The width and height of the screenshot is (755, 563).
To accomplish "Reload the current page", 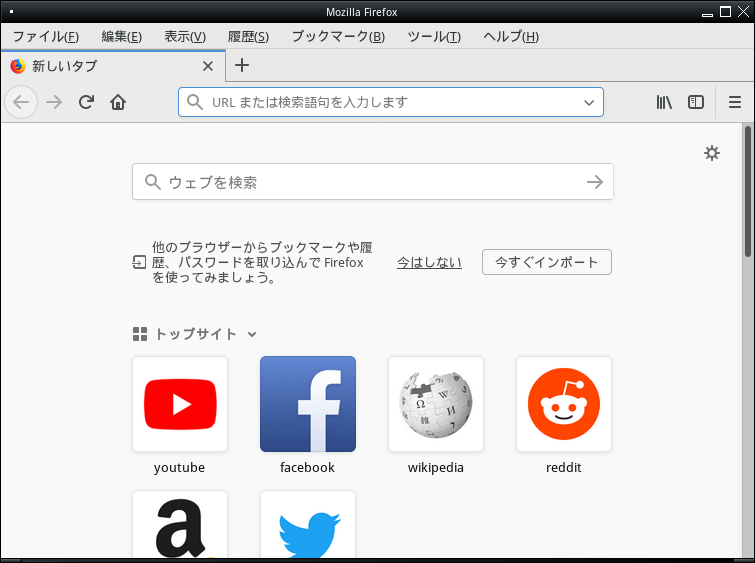I will [86, 102].
